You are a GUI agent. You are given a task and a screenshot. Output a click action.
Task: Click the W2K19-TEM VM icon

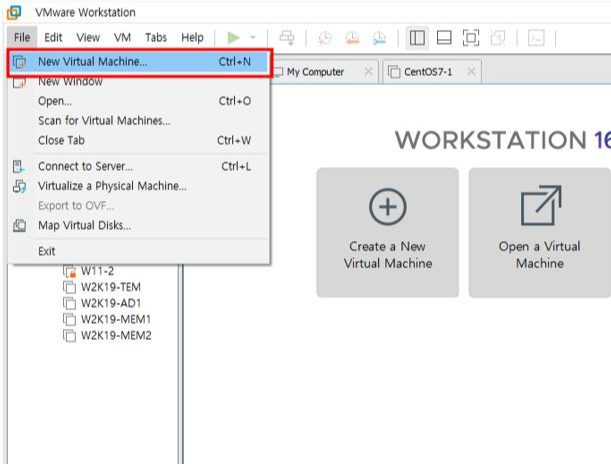pyautogui.click(x=69, y=287)
